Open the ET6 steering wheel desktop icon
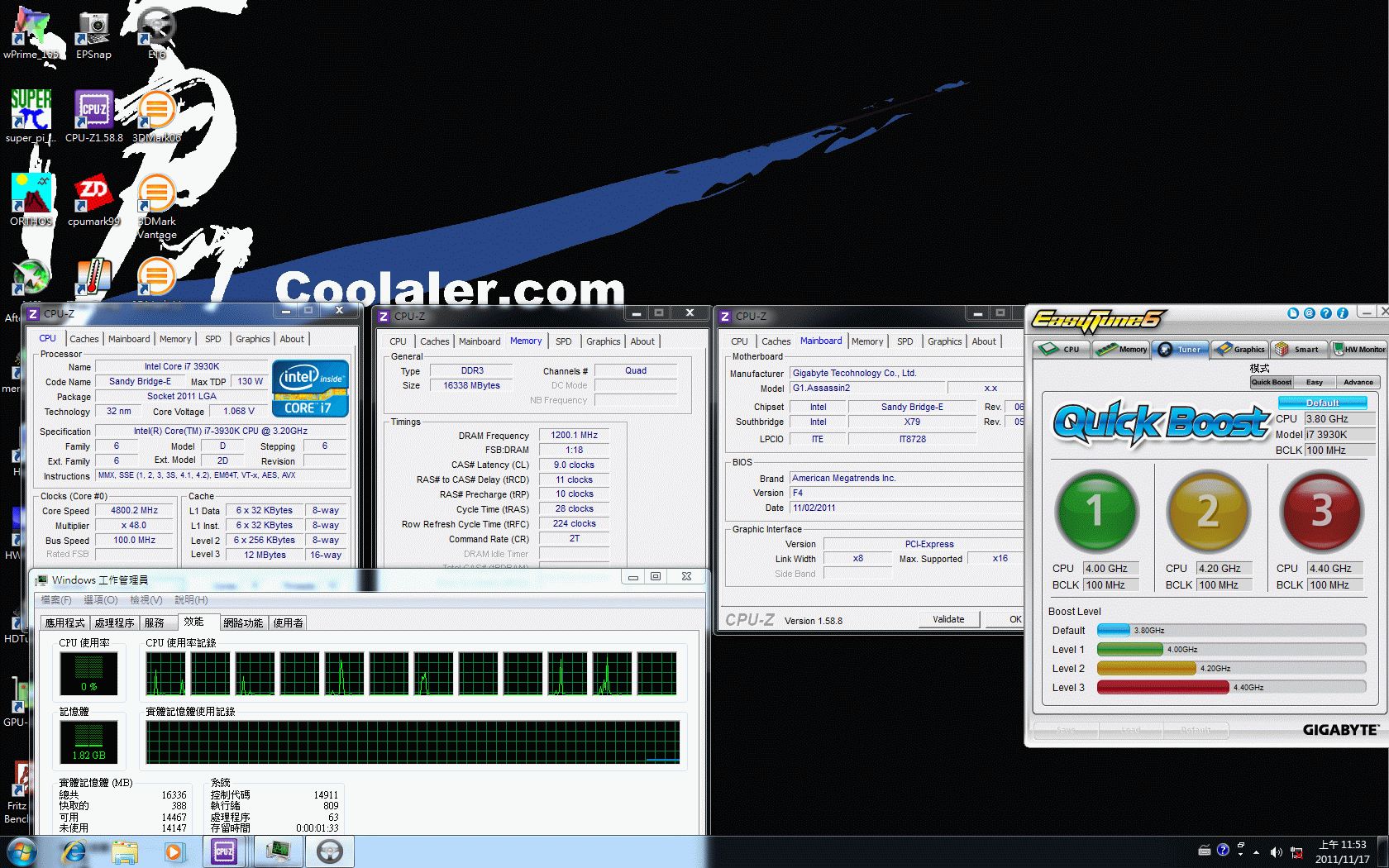Viewport: 1389px width, 868px height. tap(156, 31)
